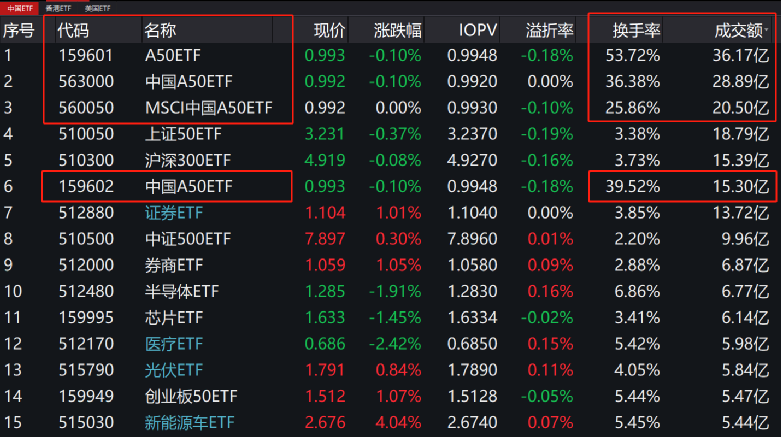Click the 7.897 price of 中证500ETF
Screen dimensions: 781x437
pos(325,239)
